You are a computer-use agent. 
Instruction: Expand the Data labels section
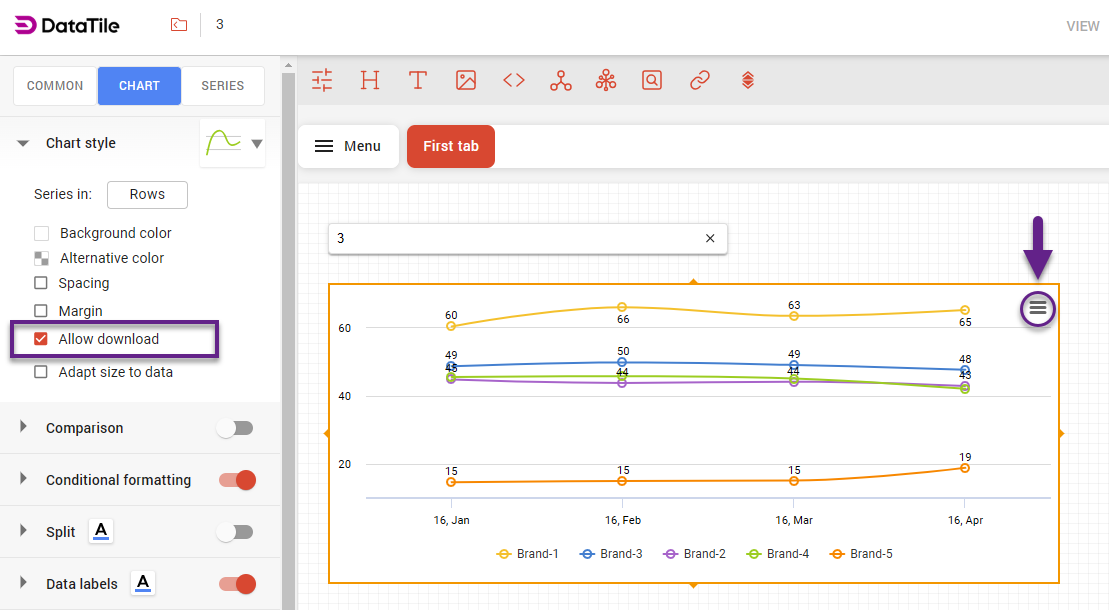pyautogui.click(x=24, y=584)
